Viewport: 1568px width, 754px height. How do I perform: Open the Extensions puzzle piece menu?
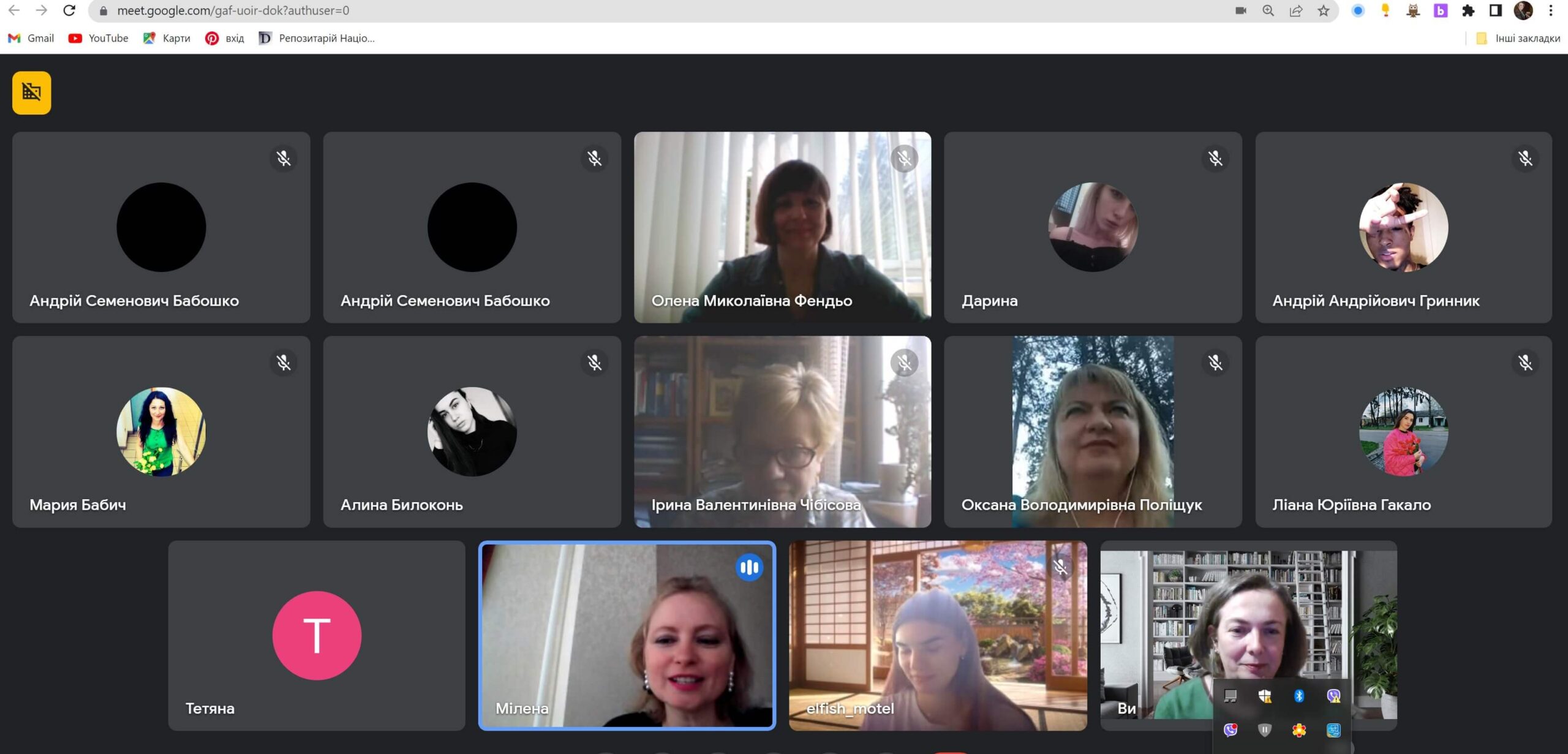click(1468, 10)
